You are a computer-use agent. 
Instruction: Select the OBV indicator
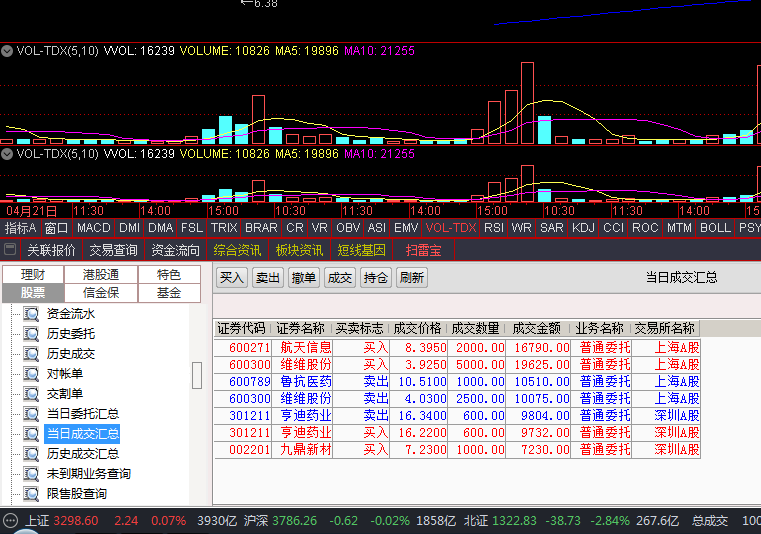[348, 228]
